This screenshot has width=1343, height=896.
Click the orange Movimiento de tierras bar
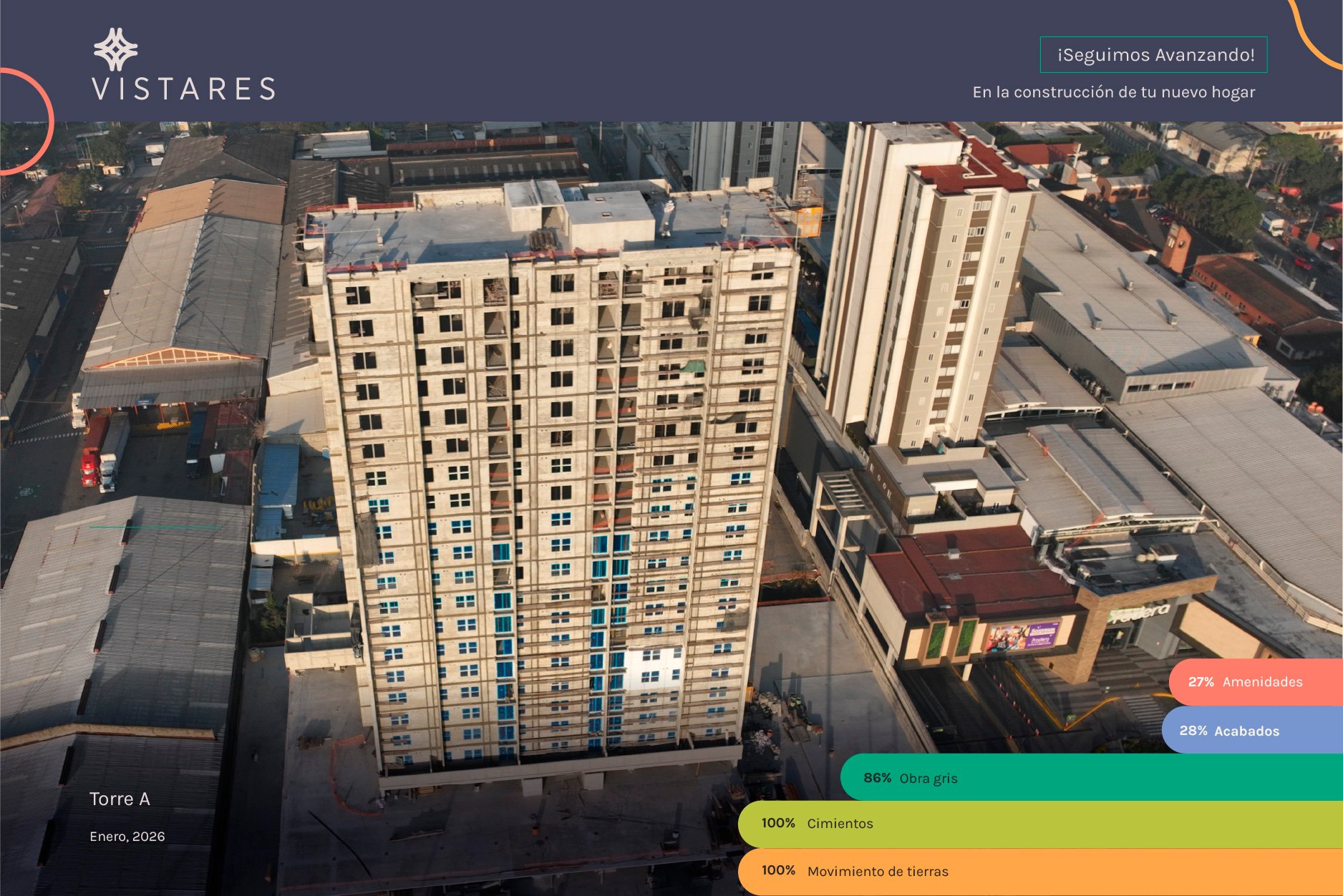(1038, 872)
